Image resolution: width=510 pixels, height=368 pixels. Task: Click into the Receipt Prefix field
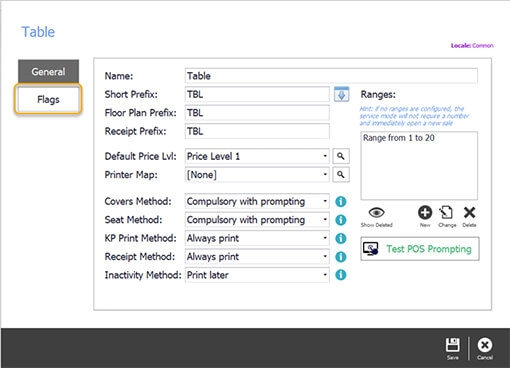[x=257, y=131]
